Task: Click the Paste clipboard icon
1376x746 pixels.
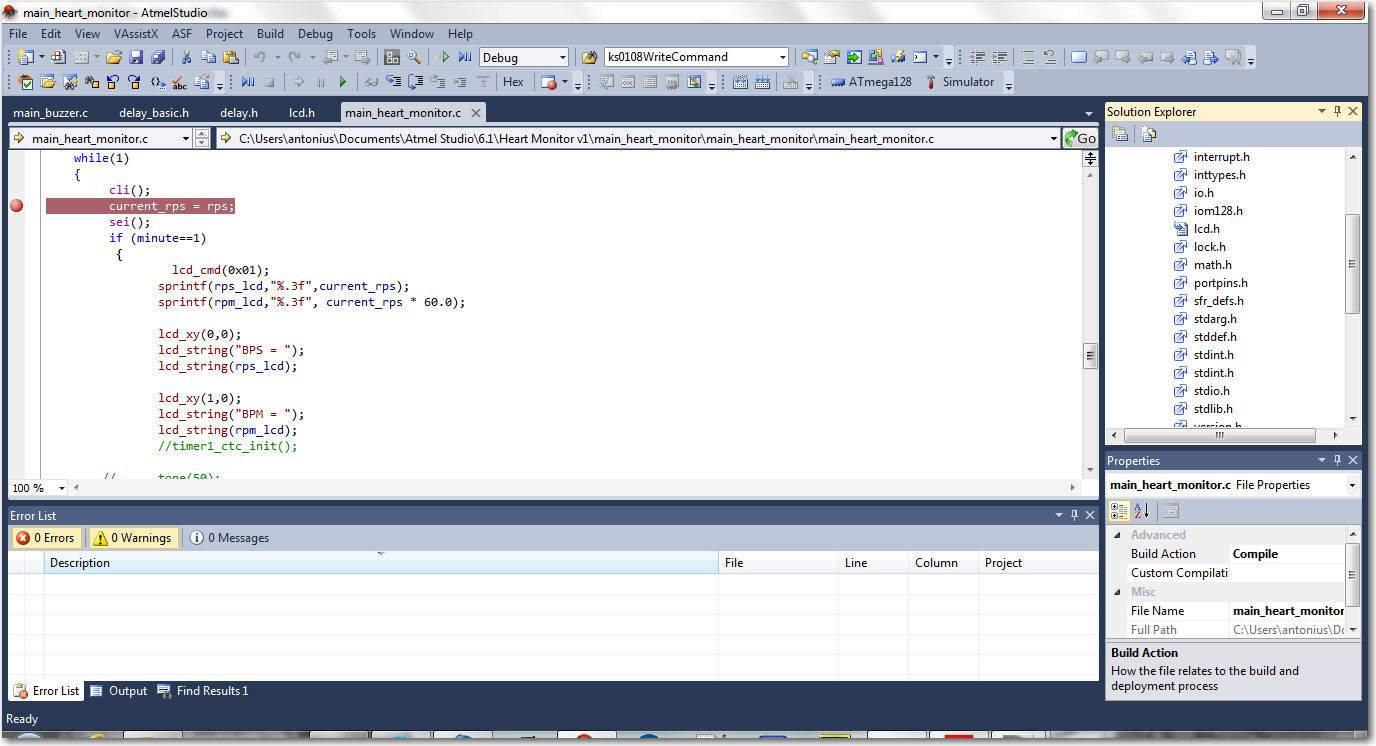Action: [230, 57]
